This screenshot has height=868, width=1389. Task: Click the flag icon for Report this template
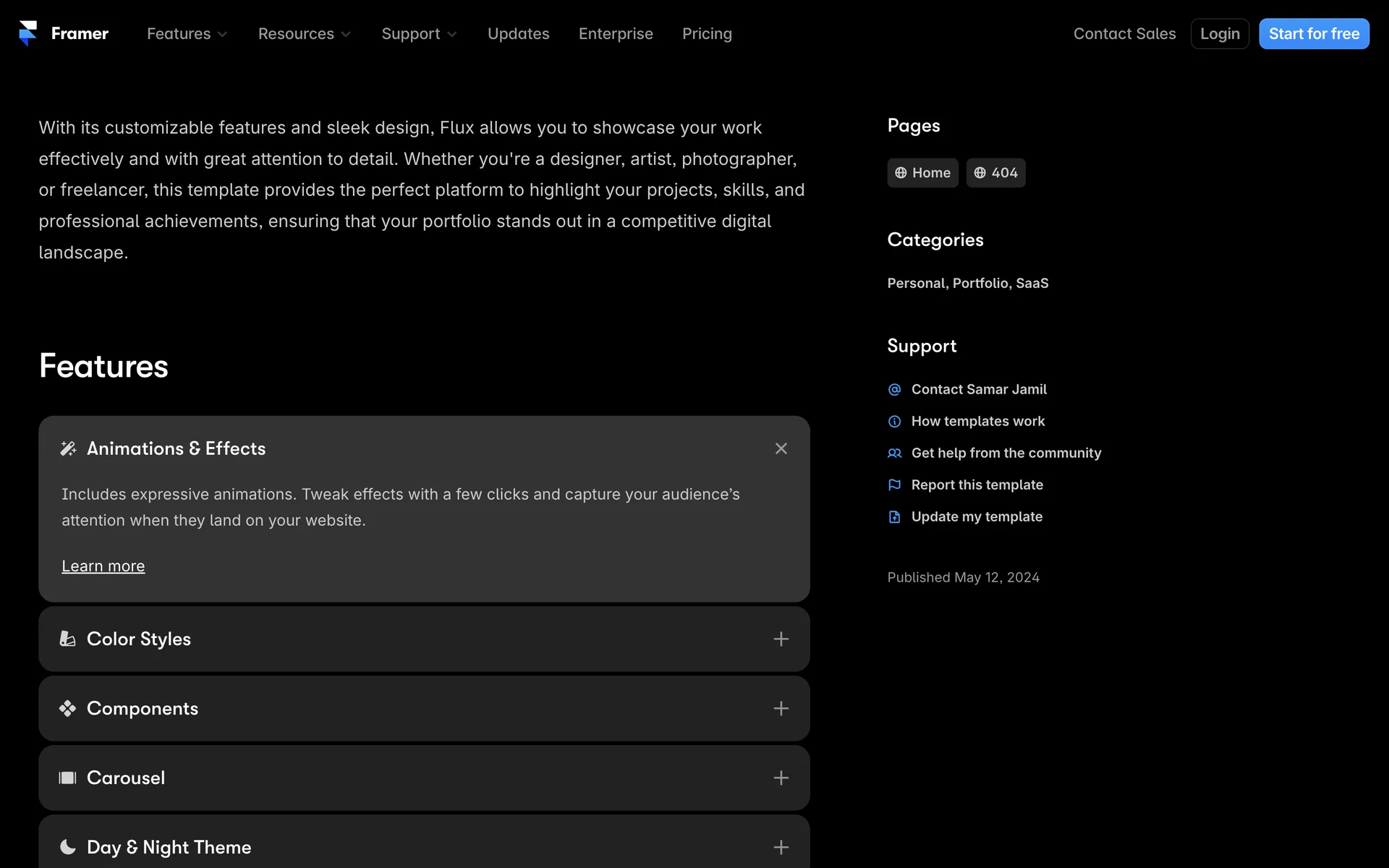click(894, 485)
